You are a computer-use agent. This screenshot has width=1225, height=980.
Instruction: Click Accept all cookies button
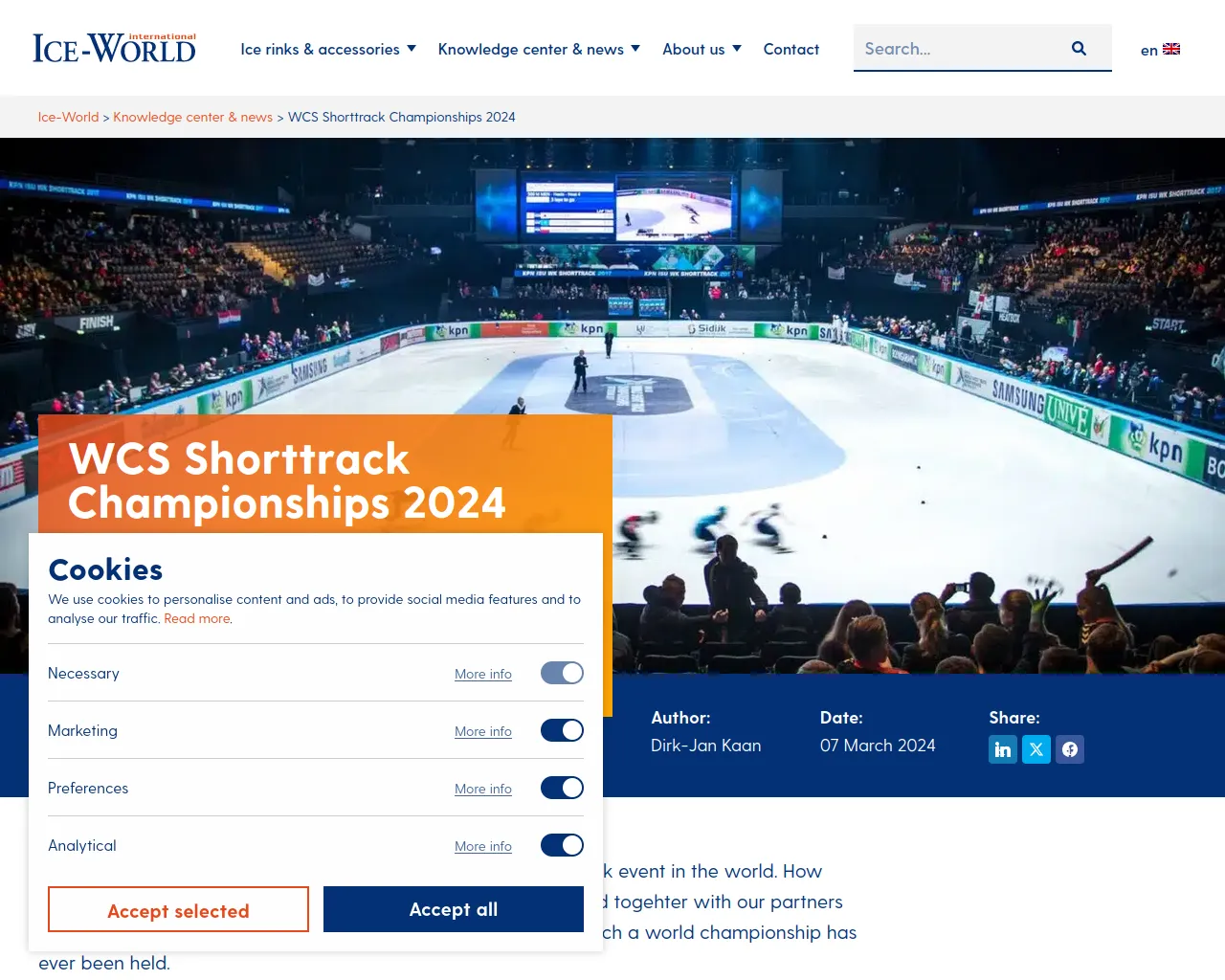click(x=454, y=909)
